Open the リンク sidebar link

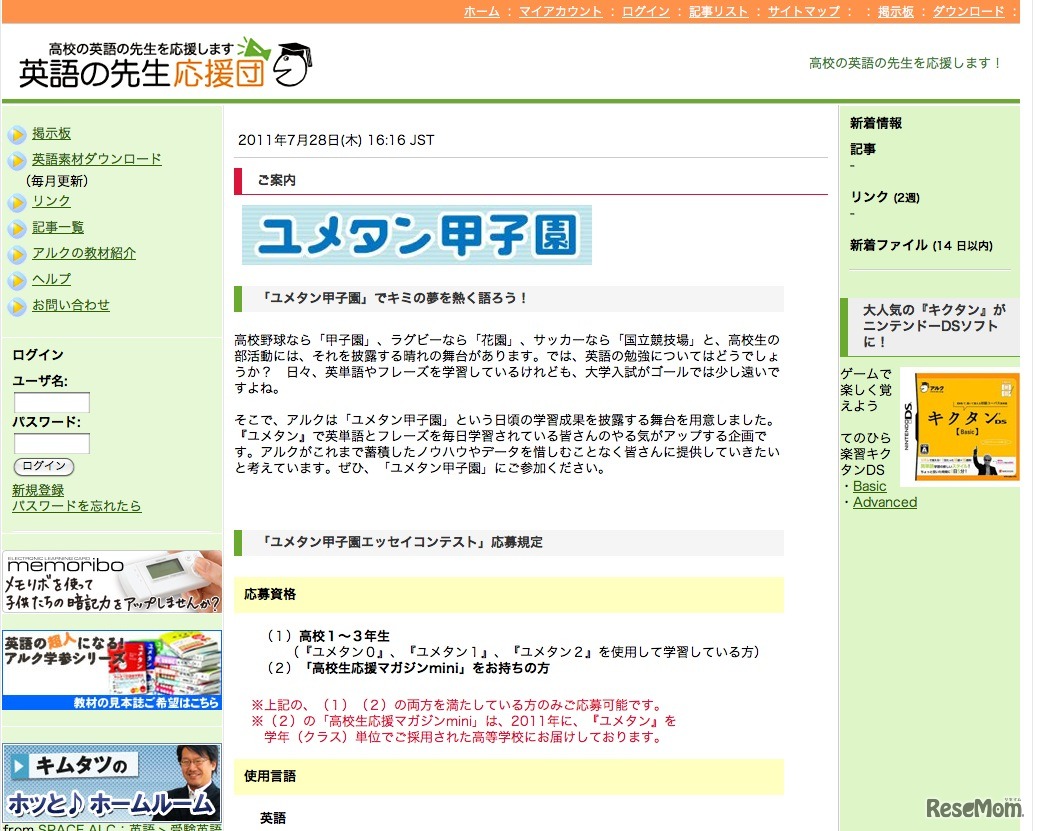tap(51, 201)
